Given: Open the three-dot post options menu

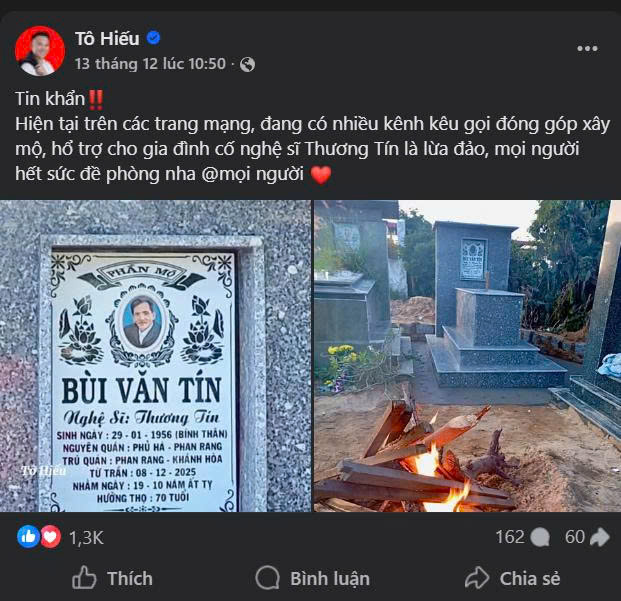Looking at the screenshot, I should click(x=587, y=49).
